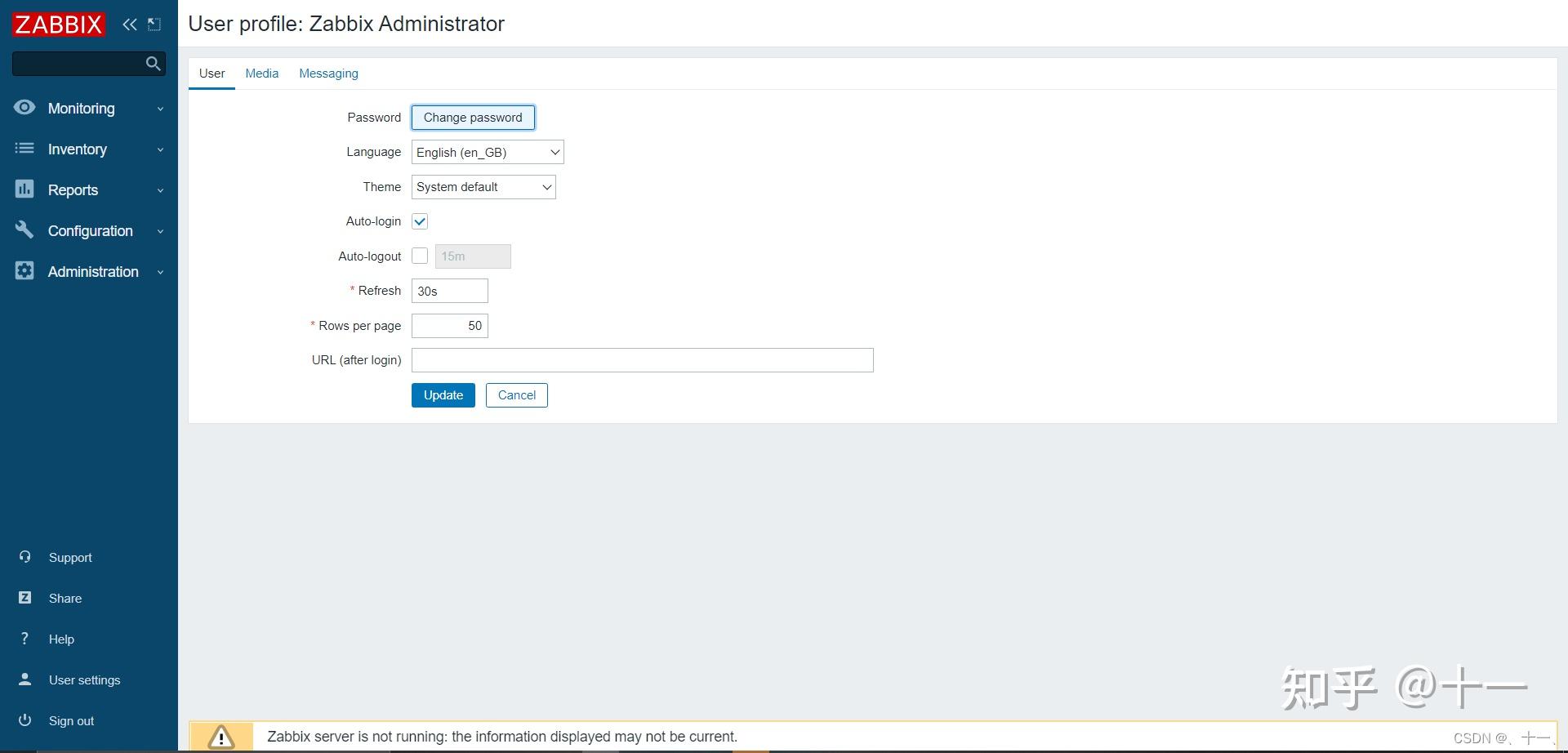This screenshot has width=1568, height=753.
Task: Enable the Auto-logout checkbox
Action: (420, 256)
